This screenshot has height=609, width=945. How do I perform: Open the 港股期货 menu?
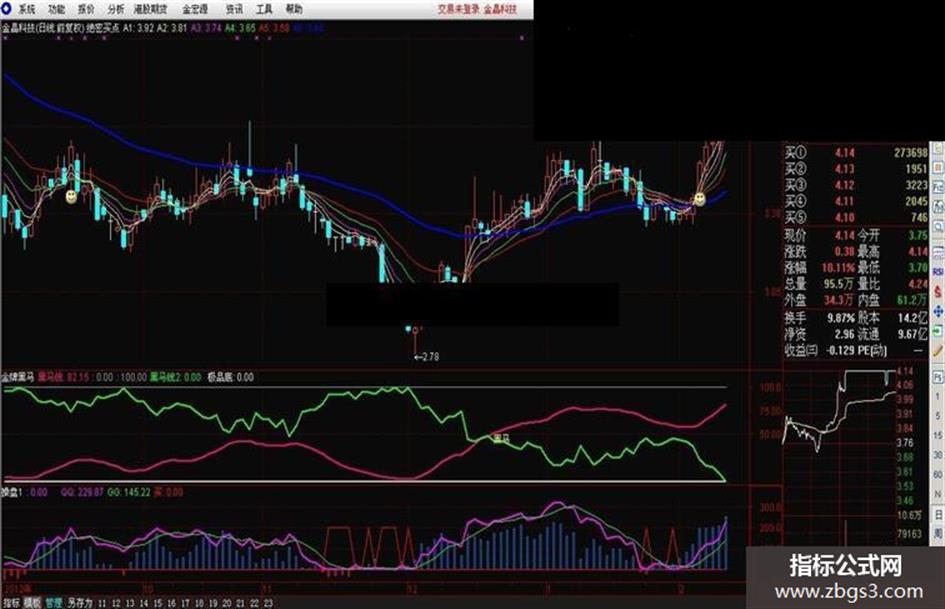coord(151,9)
